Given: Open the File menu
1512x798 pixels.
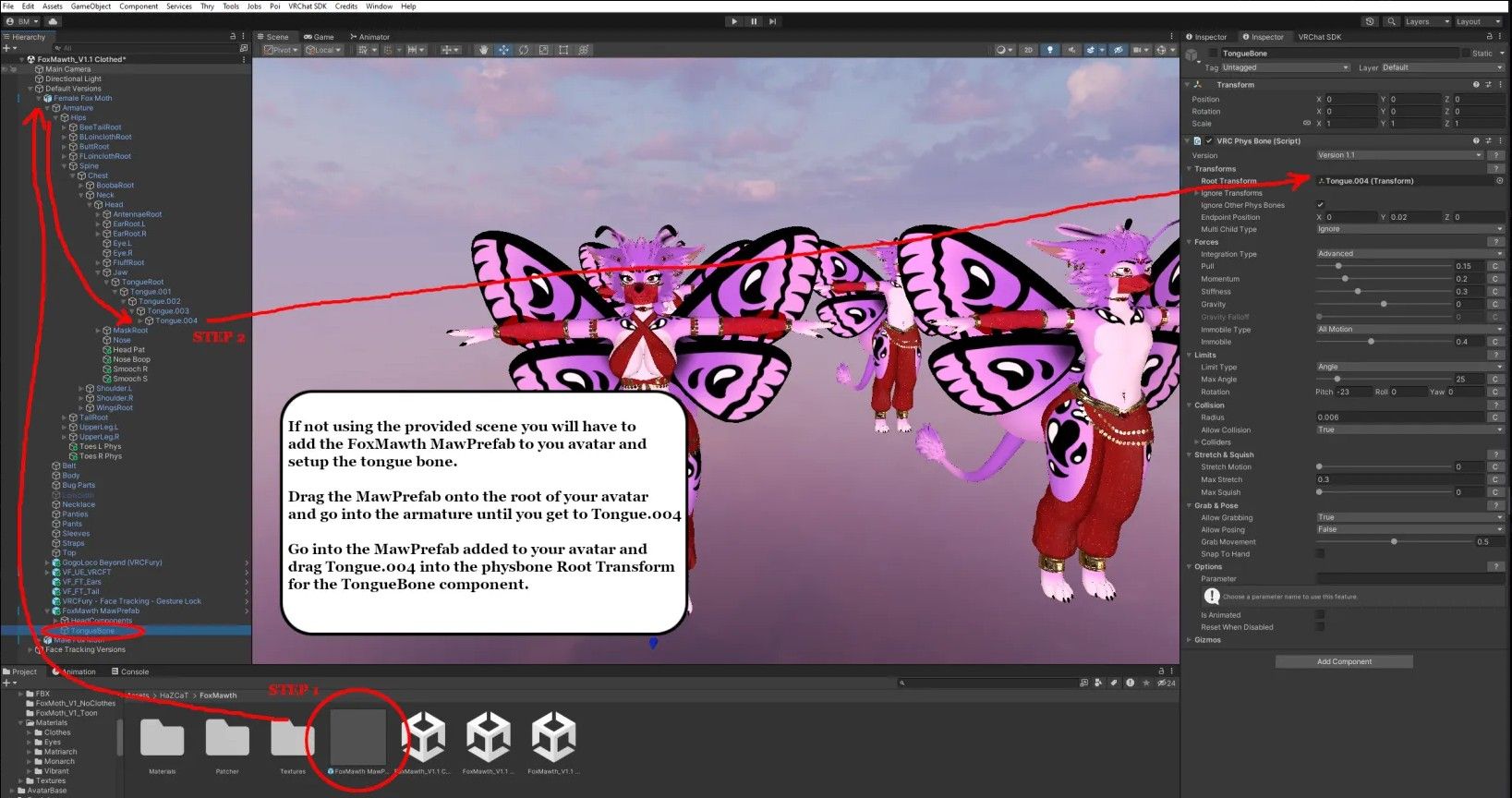Looking at the screenshot, I should click(8, 6).
